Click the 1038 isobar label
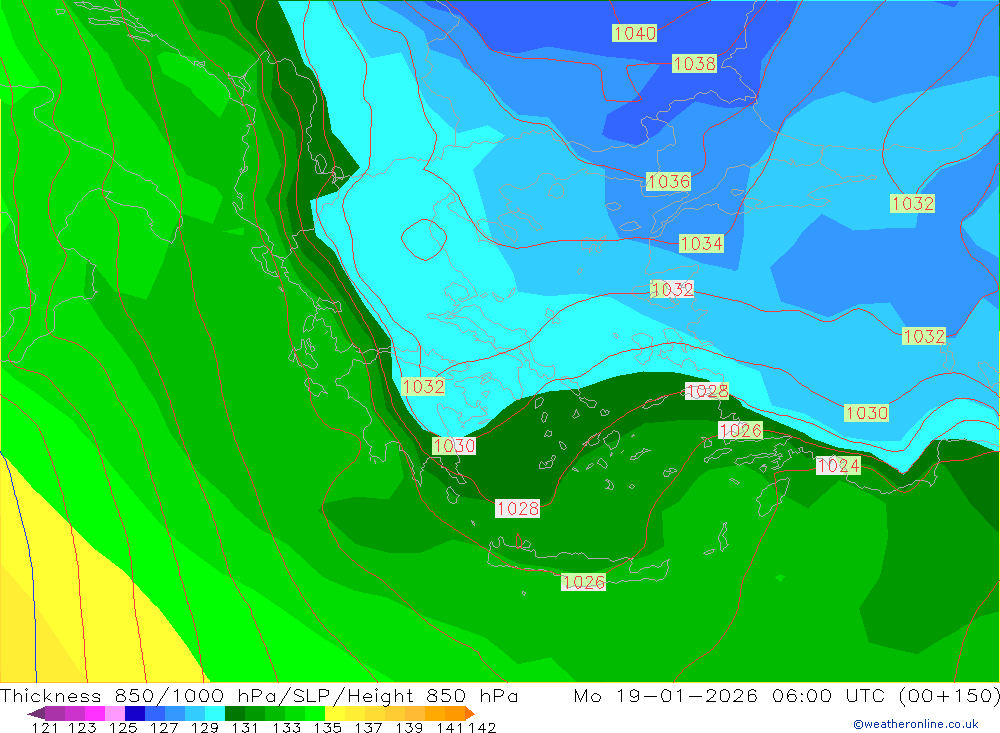The image size is (1000, 733). [x=694, y=63]
